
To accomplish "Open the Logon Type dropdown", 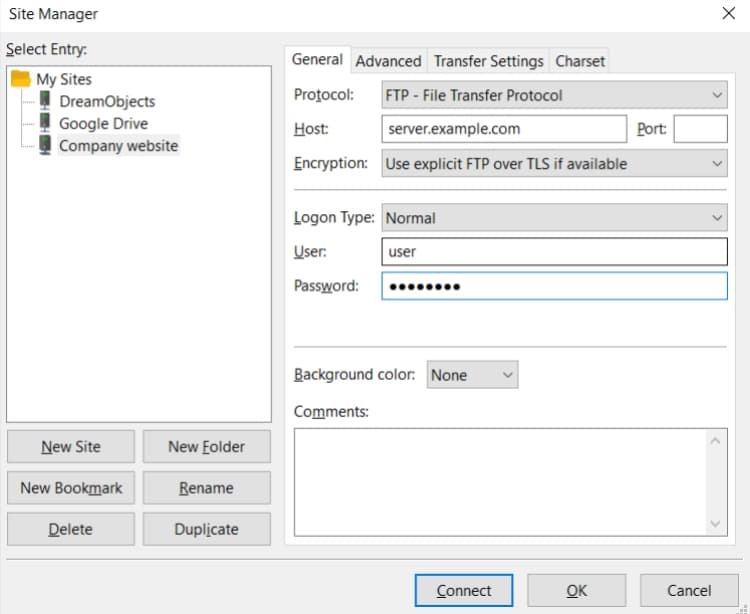I will (554, 218).
